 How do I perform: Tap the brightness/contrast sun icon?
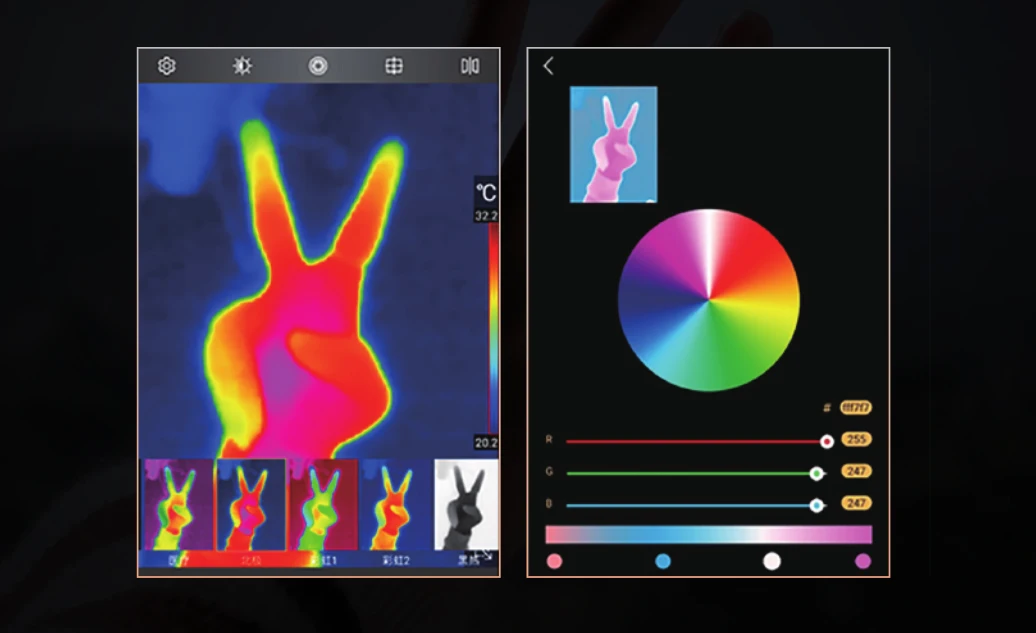[242, 66]
